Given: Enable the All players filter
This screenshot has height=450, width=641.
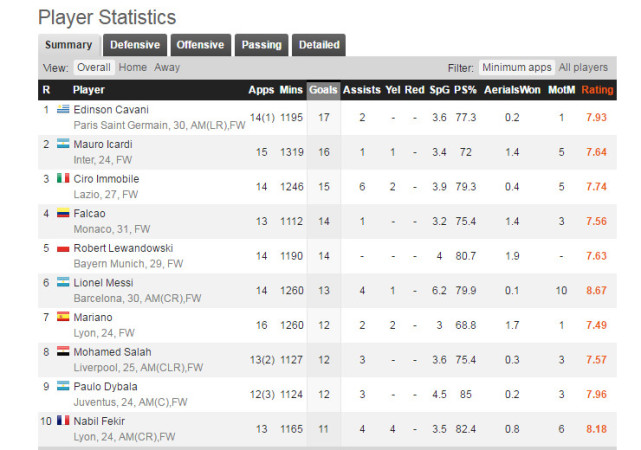Looking at the screenshot, I should (x=583, y=68).
